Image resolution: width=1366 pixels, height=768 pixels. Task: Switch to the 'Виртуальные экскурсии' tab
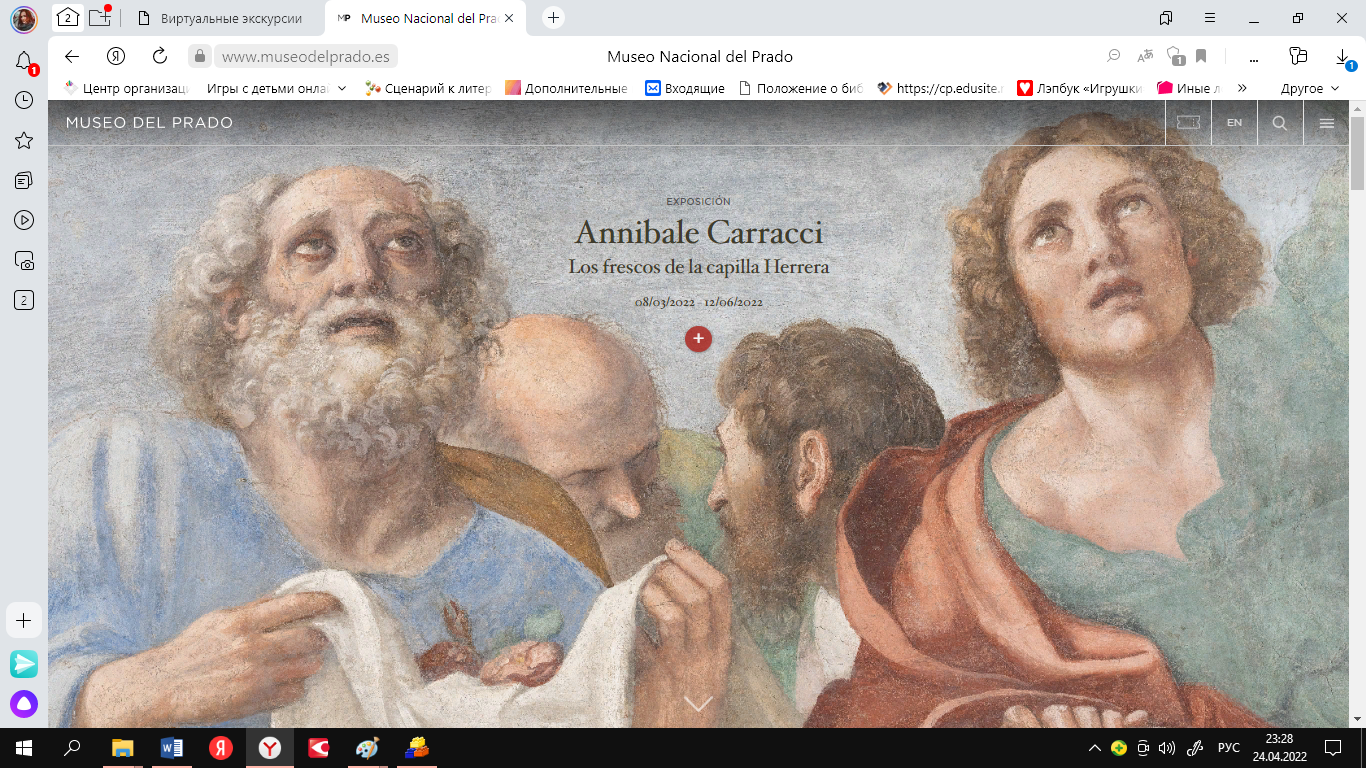point(230,18)
